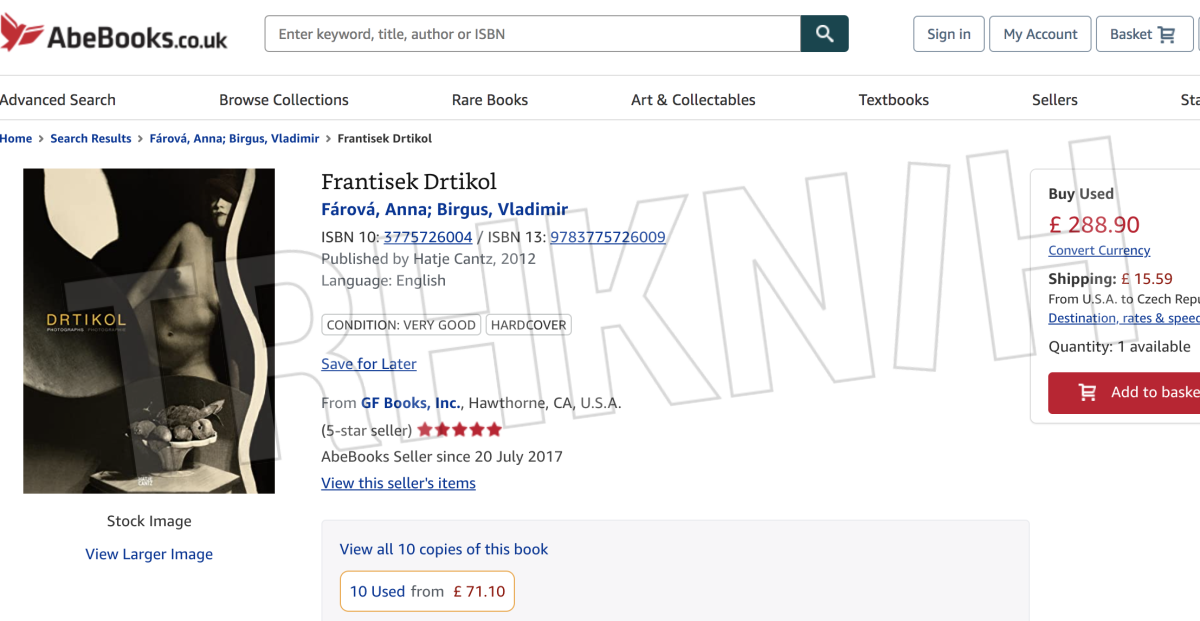This screenshot has height=621, width=1200.
Task: Go to Rare Books section
Action: coord(490,100)
